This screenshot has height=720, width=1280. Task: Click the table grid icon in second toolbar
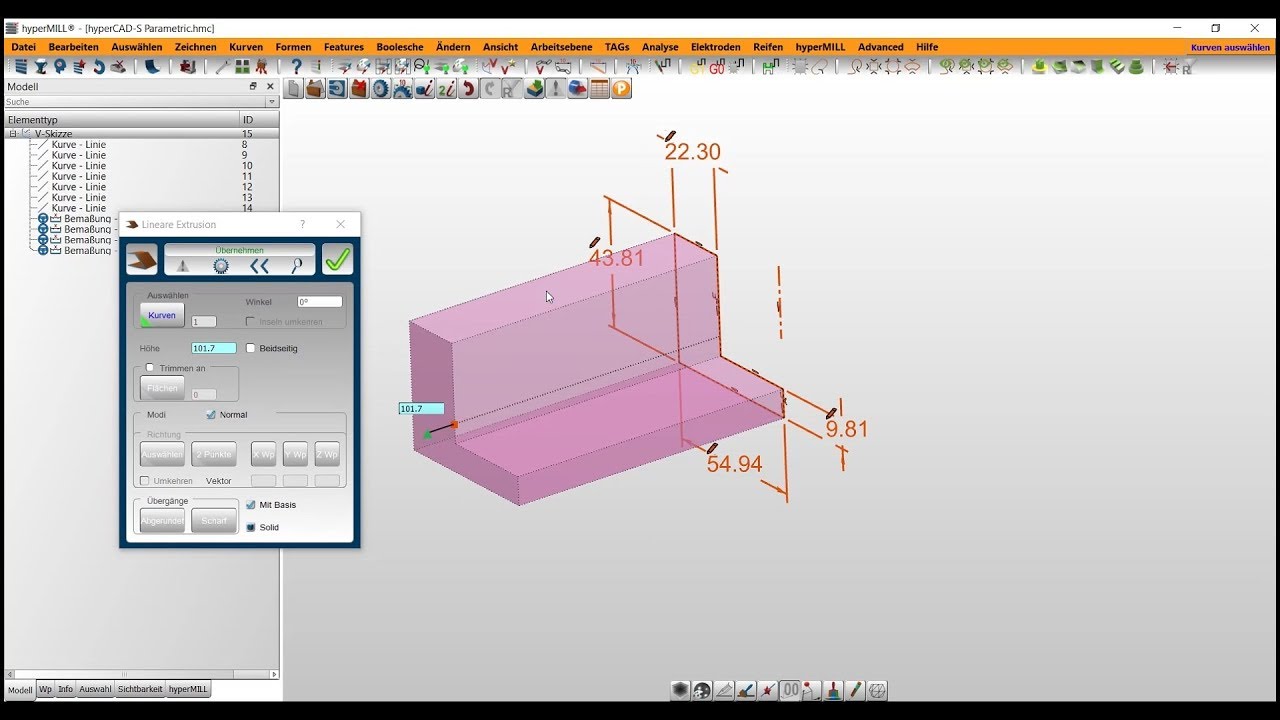click(x=599, y=89)
